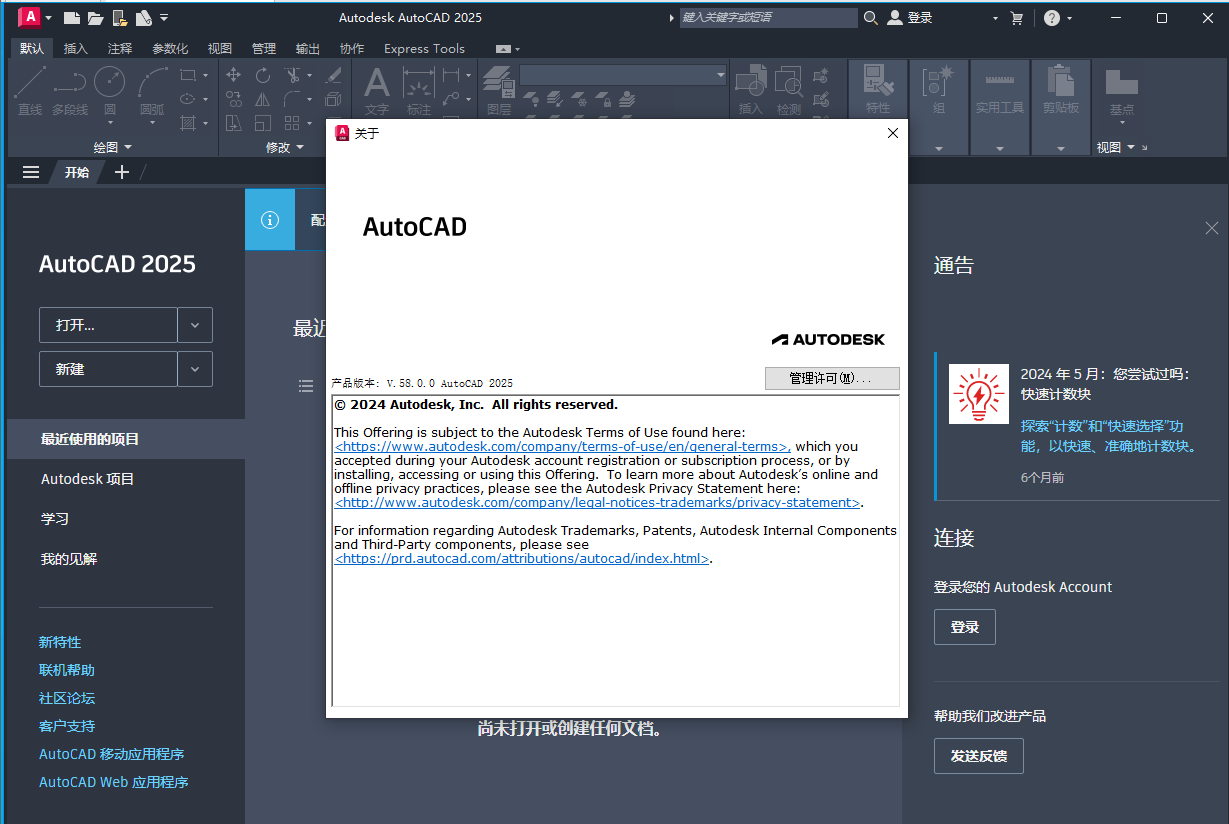Click the Open from mobile device icon
The width and height of the screenshot is (1229, 824).
tap(120, 18)
